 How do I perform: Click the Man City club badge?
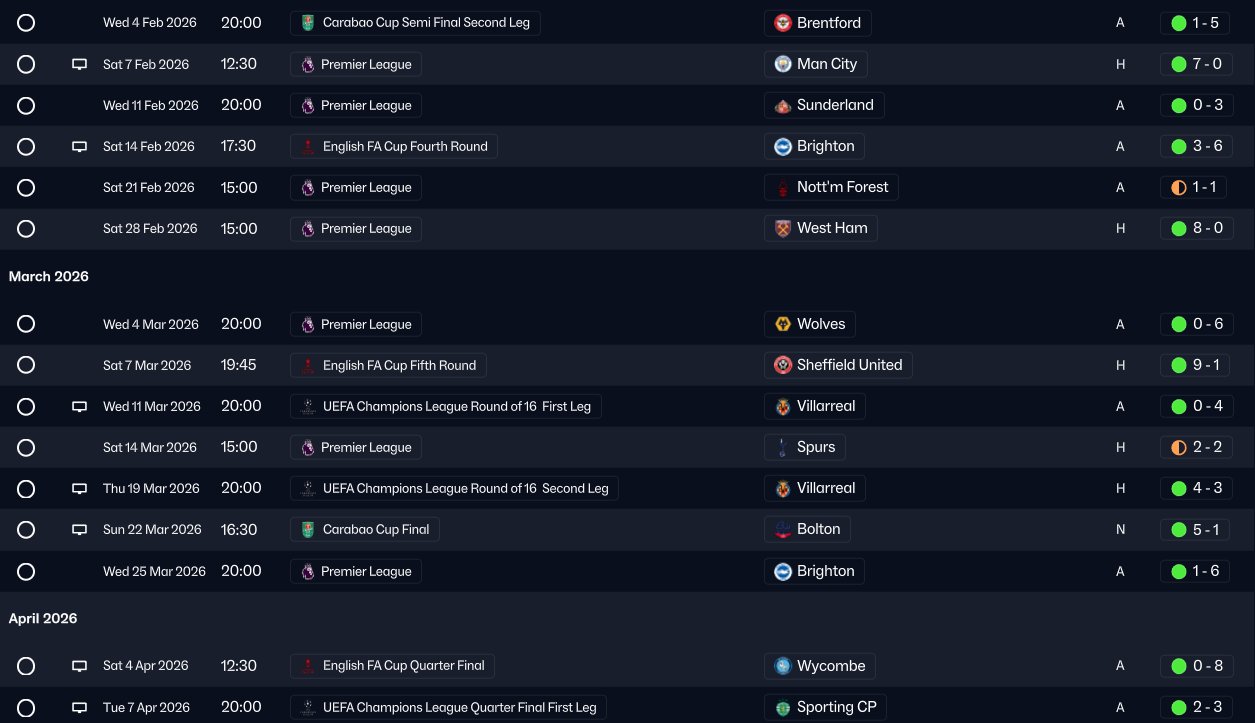[783, 64]
